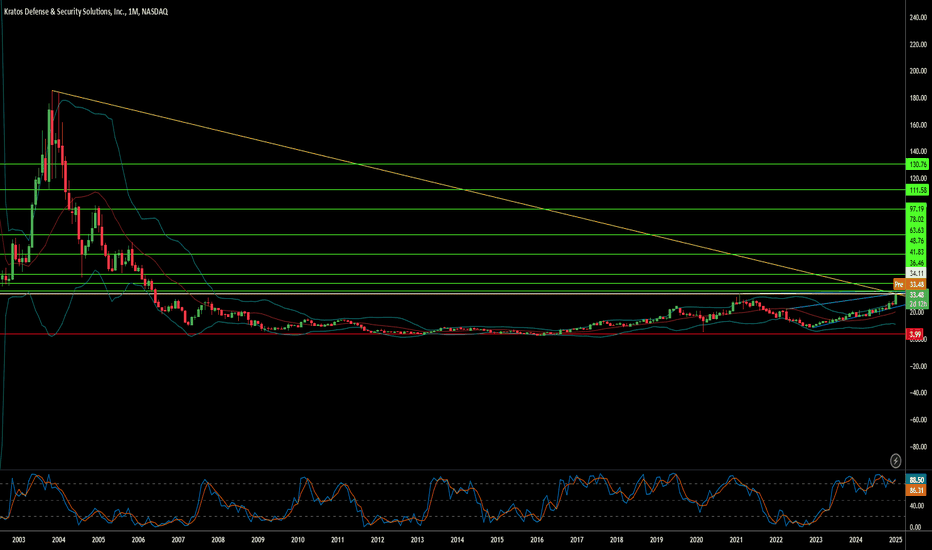932x550 pixels.
Task: Click the 2003 year label on the time axis
Action: [x=19, y=540]
